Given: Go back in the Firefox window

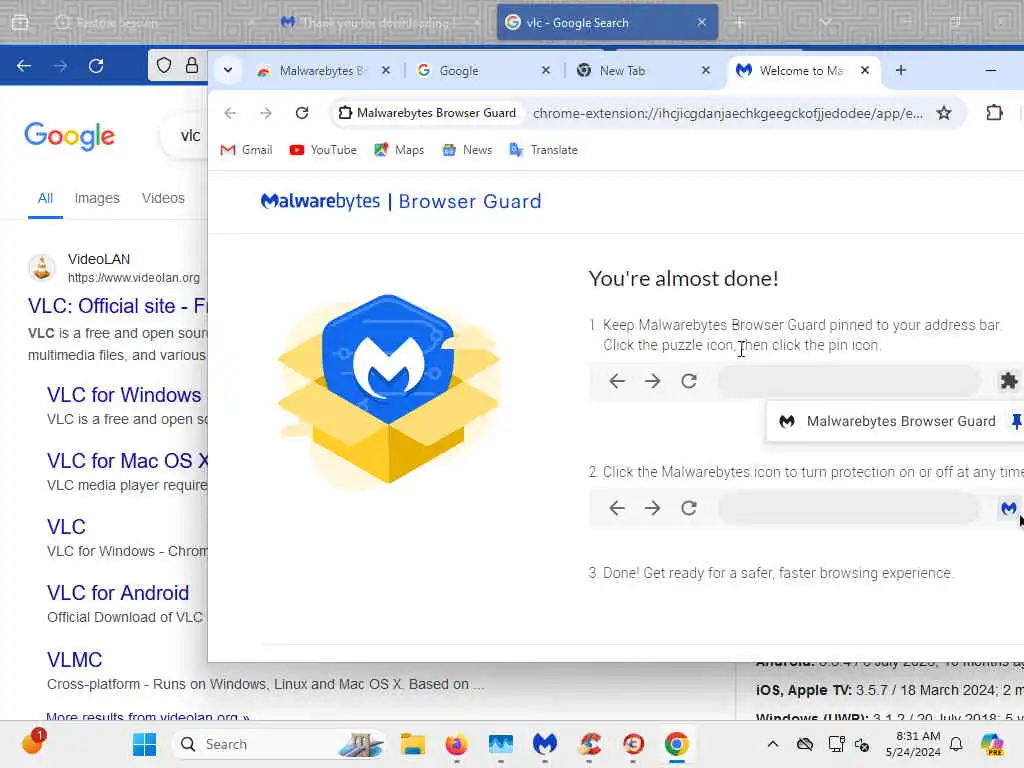Looking at the screenshot, I should pyautogui.click(x=24, y=66).
